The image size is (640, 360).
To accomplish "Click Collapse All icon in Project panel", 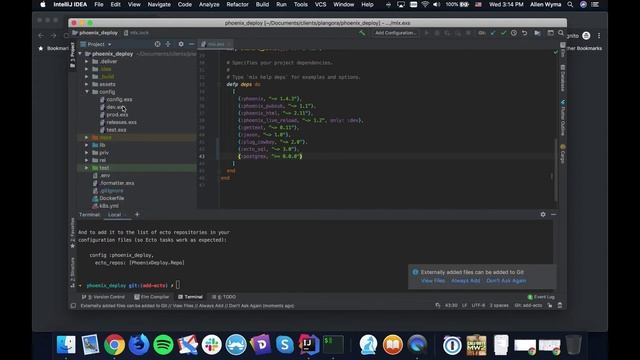I will click(x=168, y=44).
